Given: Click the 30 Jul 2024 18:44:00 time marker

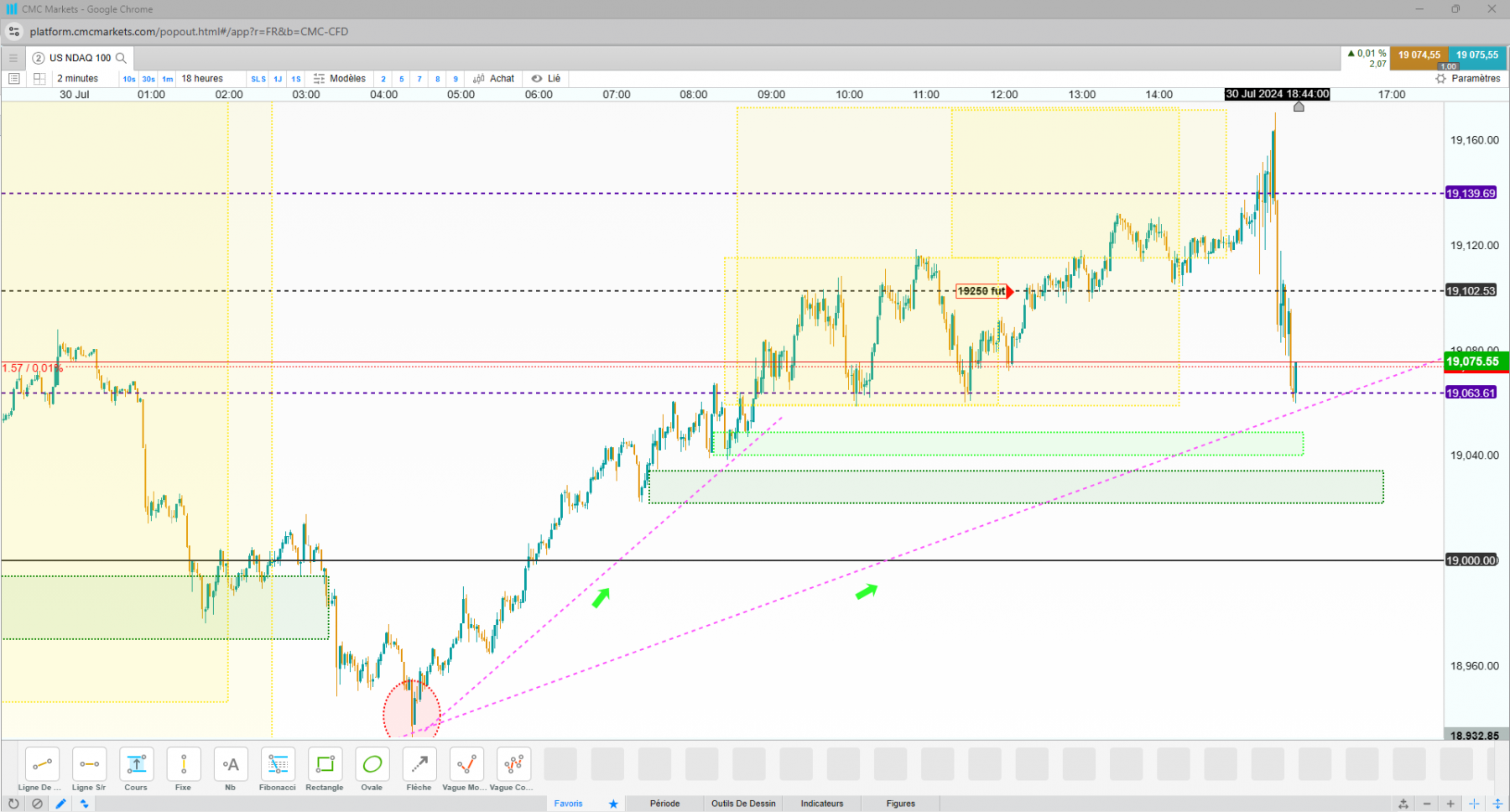Looking at the screenshot, I should coord(1277,94).
